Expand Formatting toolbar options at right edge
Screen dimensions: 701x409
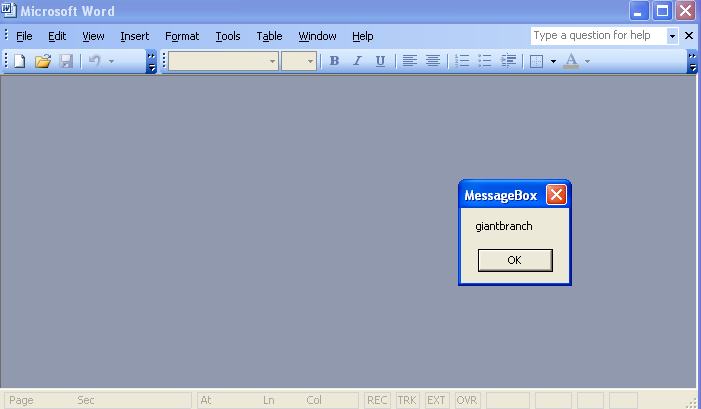(692, 62)
